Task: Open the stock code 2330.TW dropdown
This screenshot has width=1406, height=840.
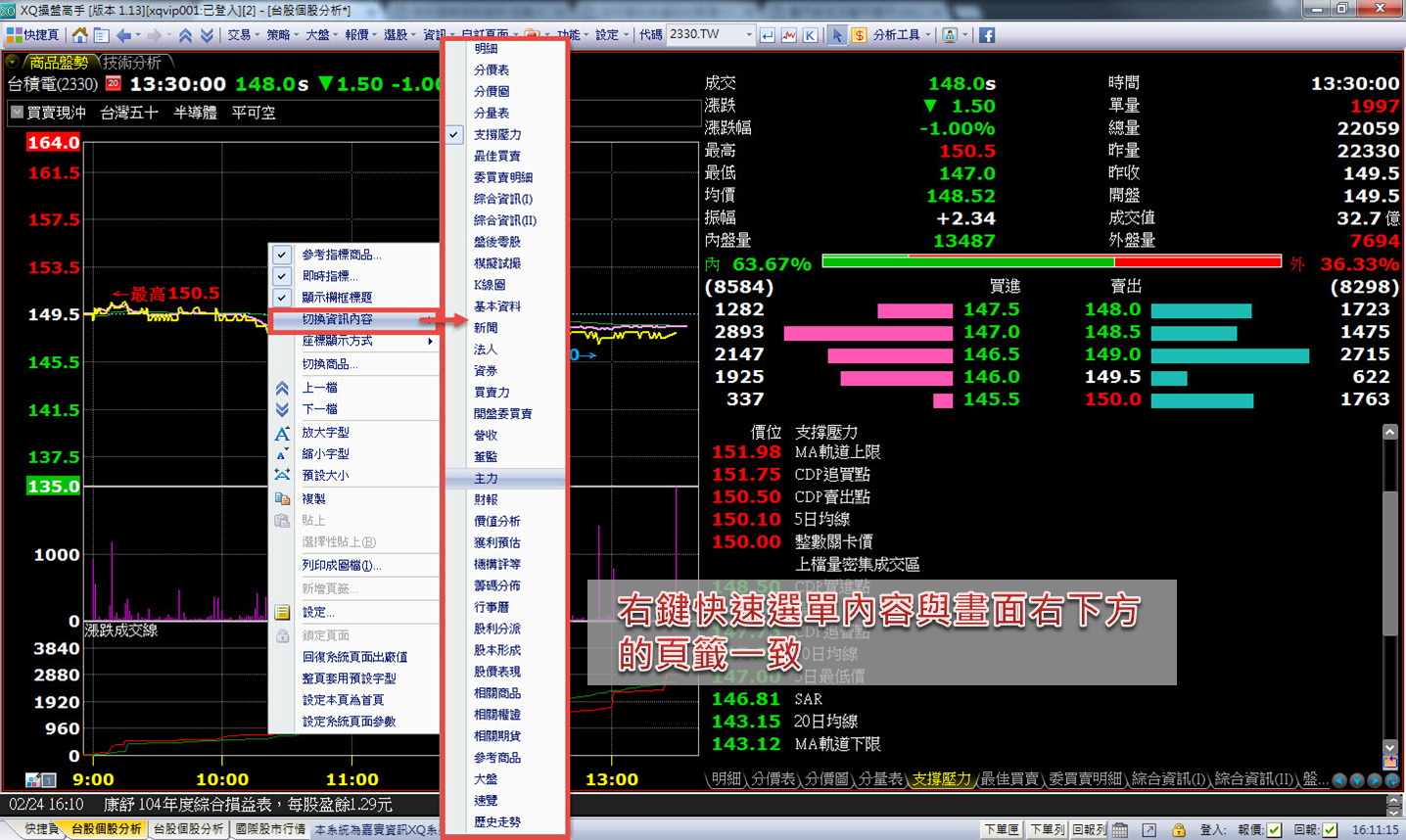Action: click(749, 35)
